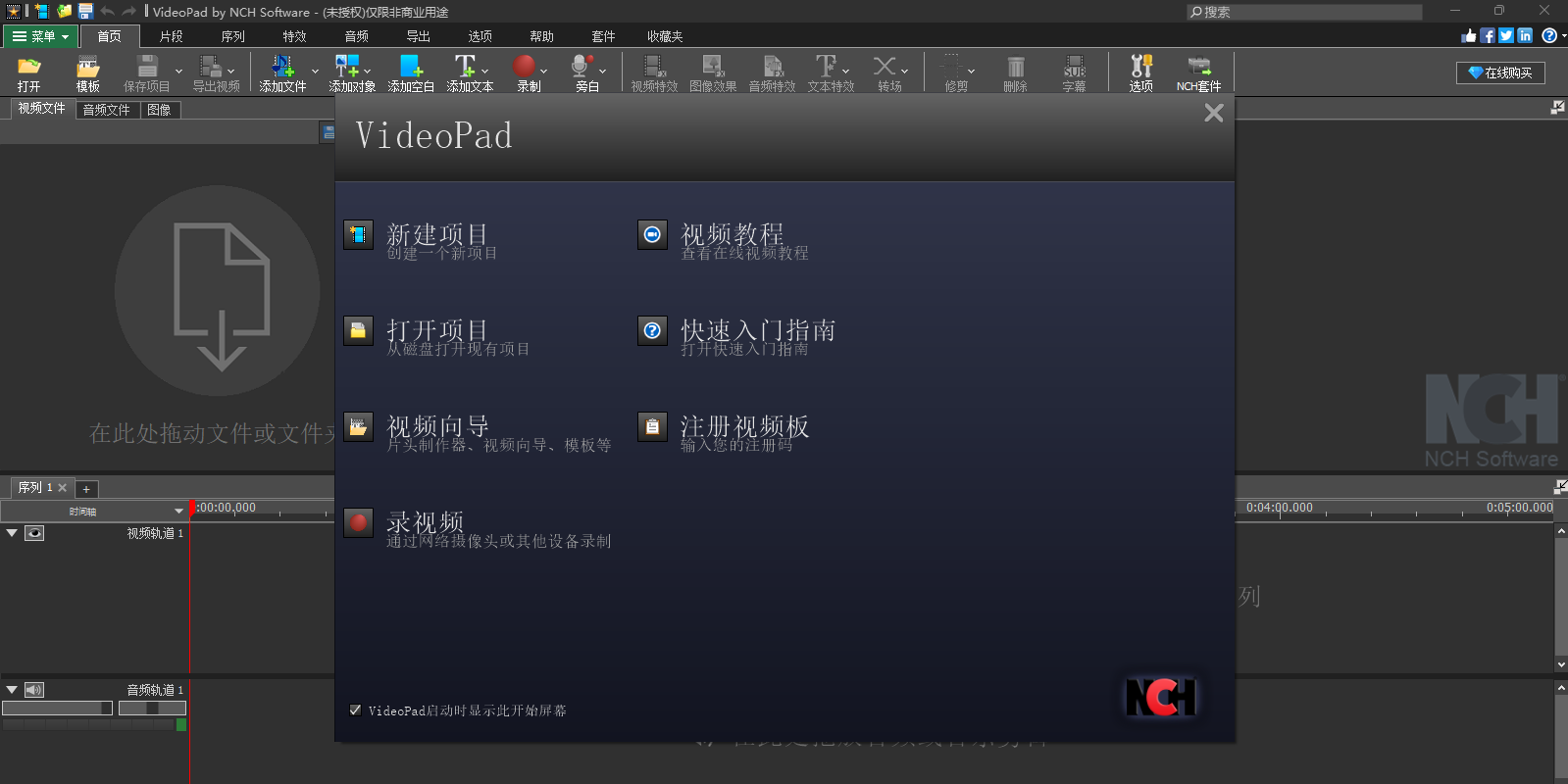Select the Audio Files (音频文件) bin tab
The height and width of the screenshot is (784, 1568).
[x=107, y=110]
